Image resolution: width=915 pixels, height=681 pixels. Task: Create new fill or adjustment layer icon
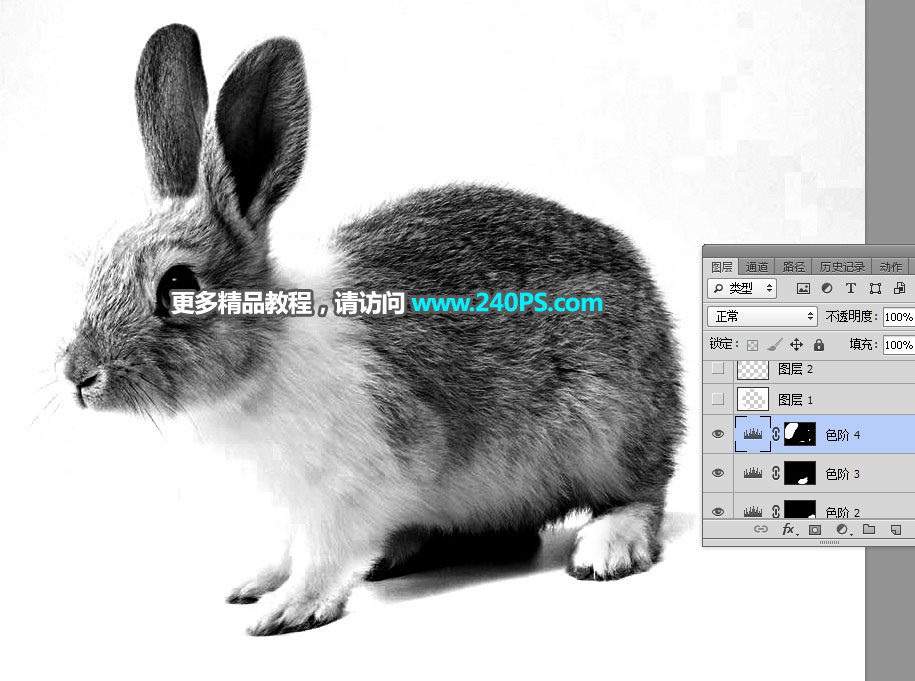click(x=842, y=529)
